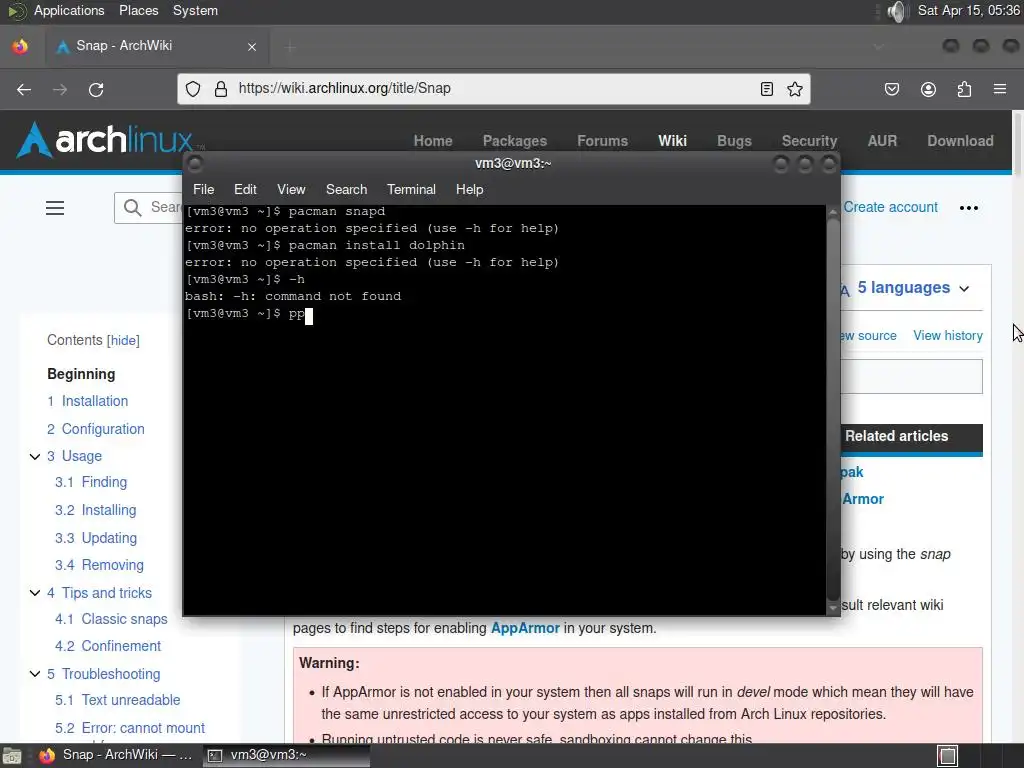Open the Extensions puzzle icon
Viewport: 1024px width, 768px height.
coord(964,89)
